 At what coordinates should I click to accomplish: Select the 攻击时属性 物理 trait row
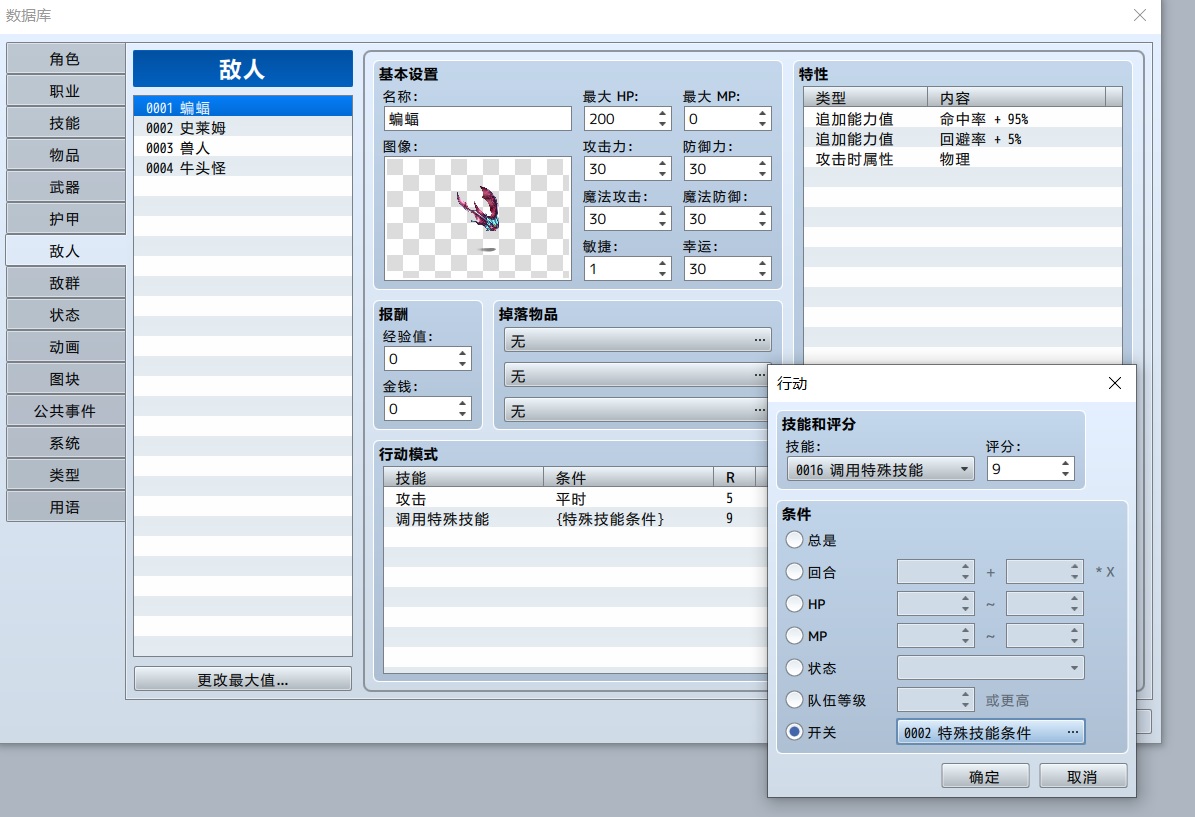[963, 159]
